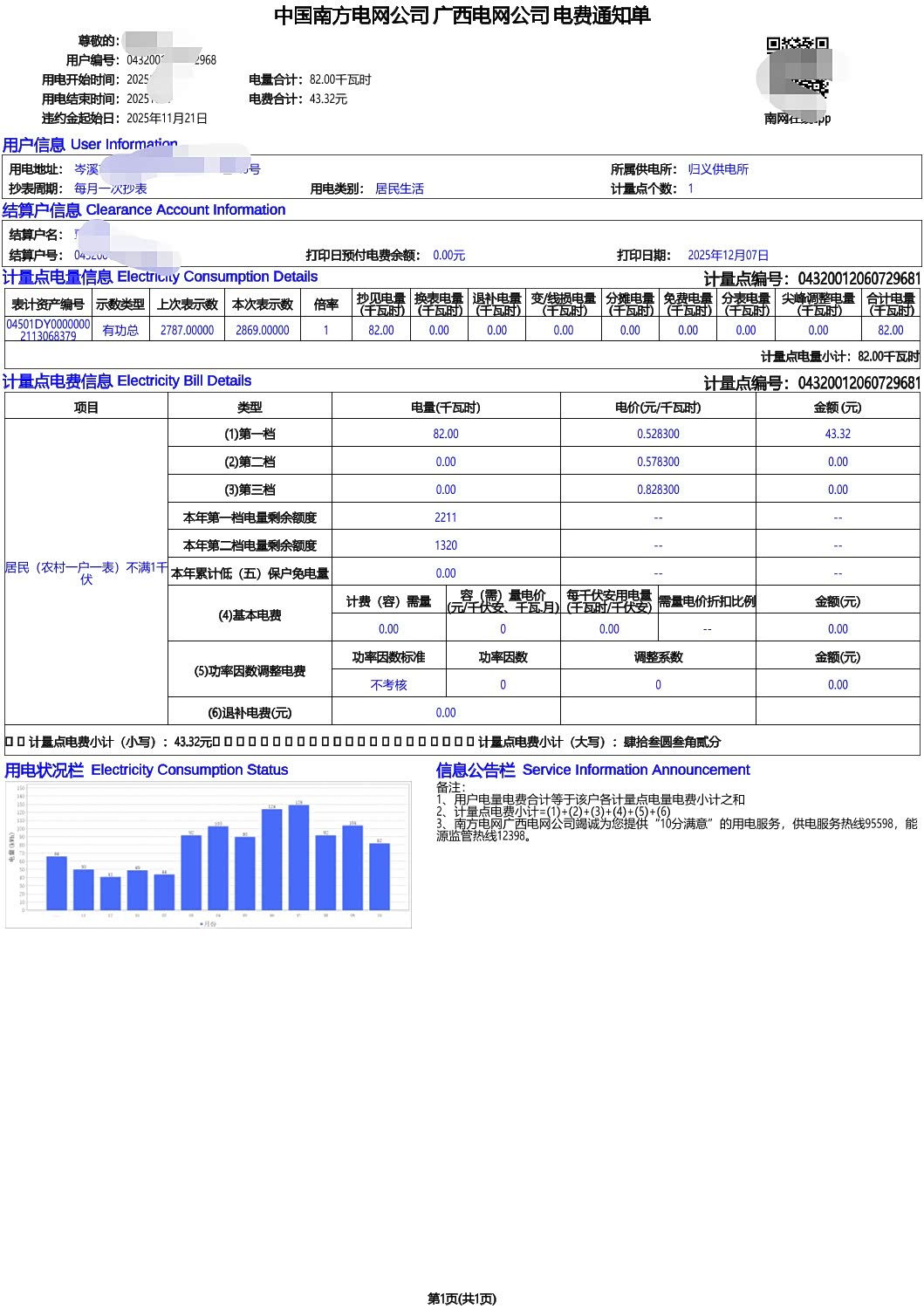The height and width of the screenshot is (1309, 924).
Task: Select the 居民生活 usage category value
Action: click(400, 188)
